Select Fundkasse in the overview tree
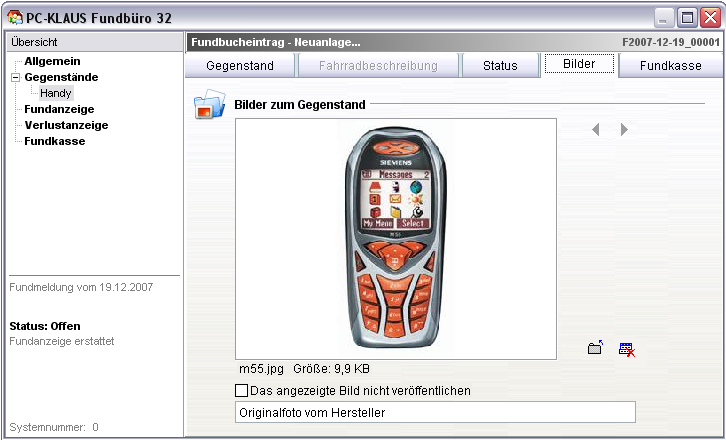 coord(55,141)
